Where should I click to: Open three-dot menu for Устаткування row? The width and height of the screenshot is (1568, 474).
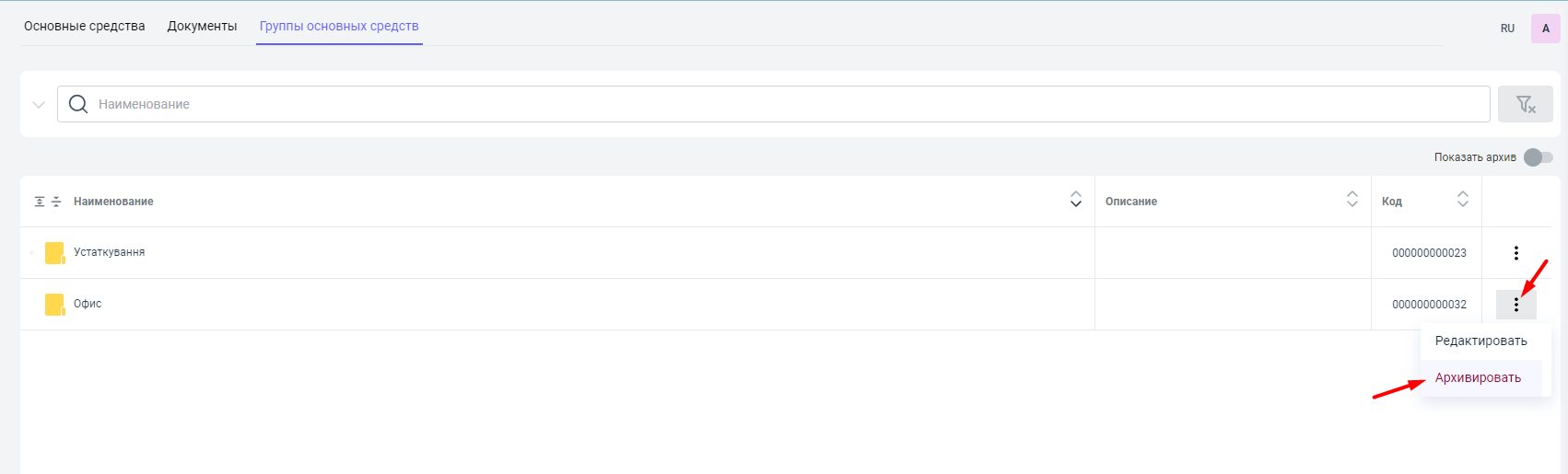coord(1515,253)
